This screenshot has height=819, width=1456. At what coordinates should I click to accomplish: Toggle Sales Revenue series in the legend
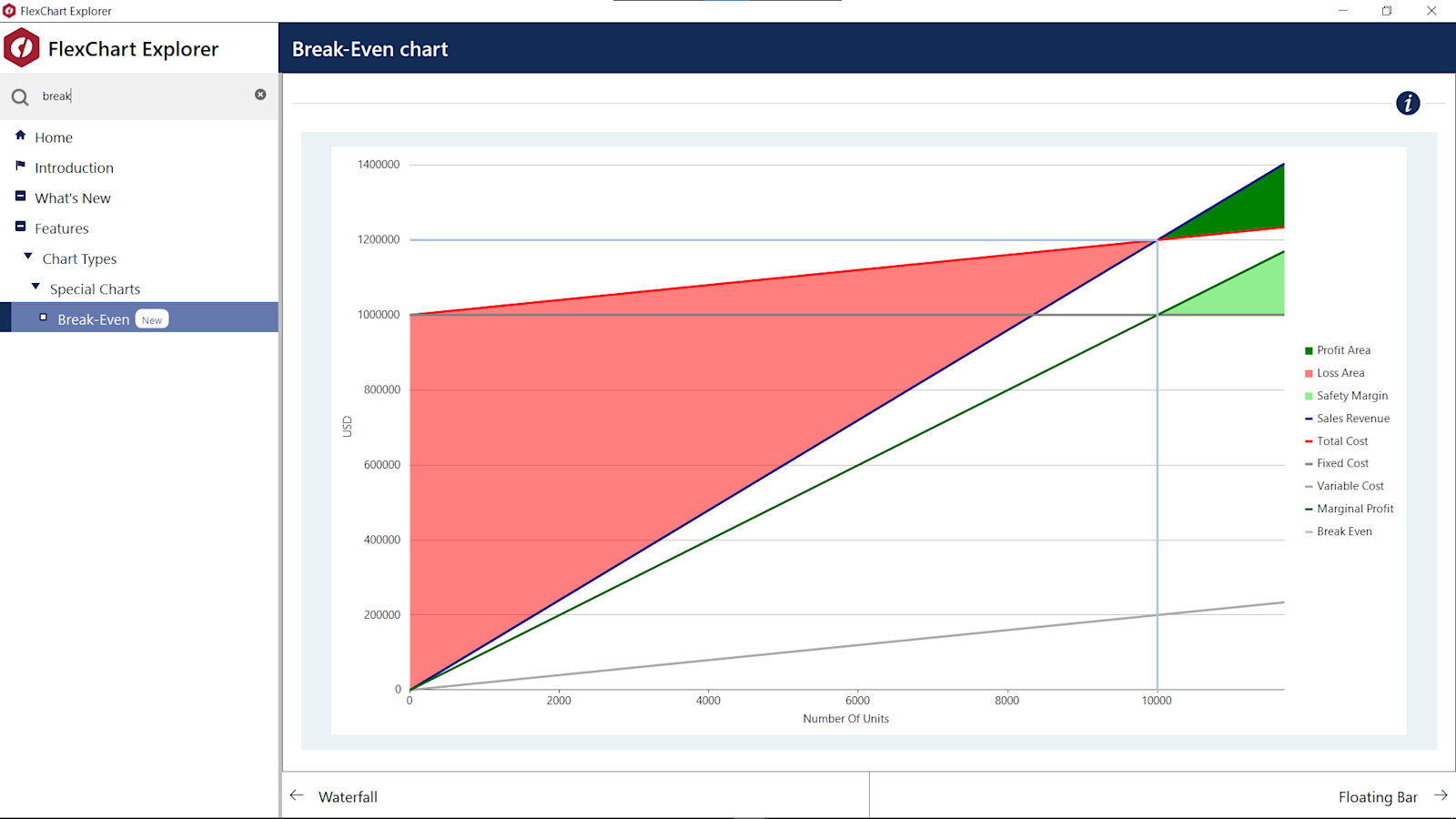(x=1348, y=419)
